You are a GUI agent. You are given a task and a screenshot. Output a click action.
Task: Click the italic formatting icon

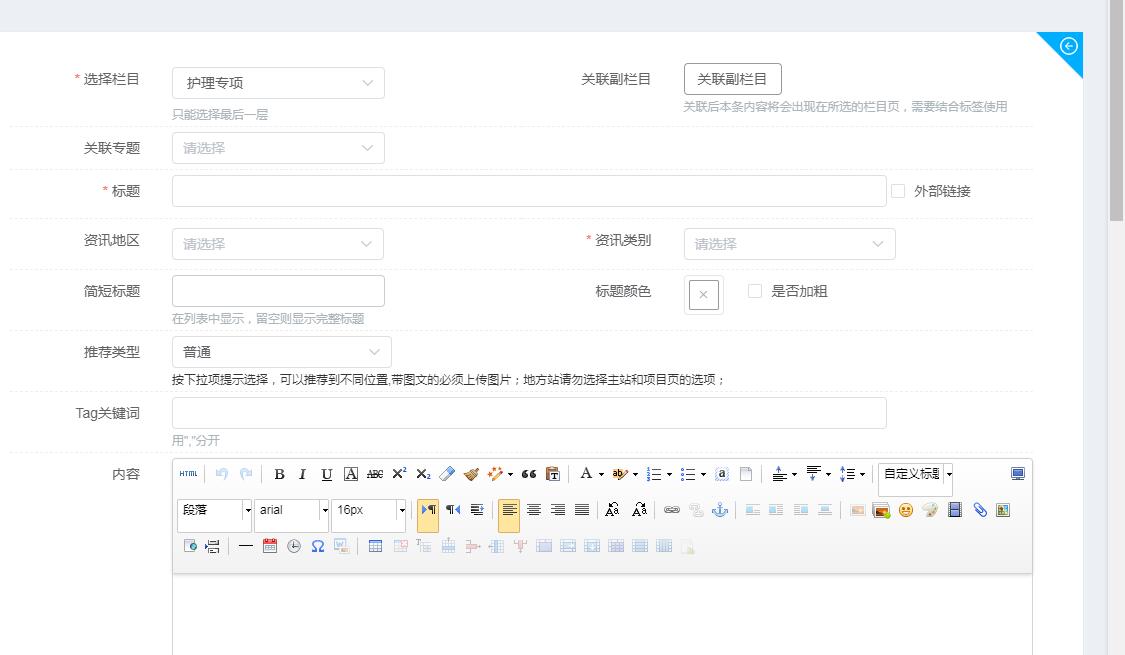(x=302, y=474)
